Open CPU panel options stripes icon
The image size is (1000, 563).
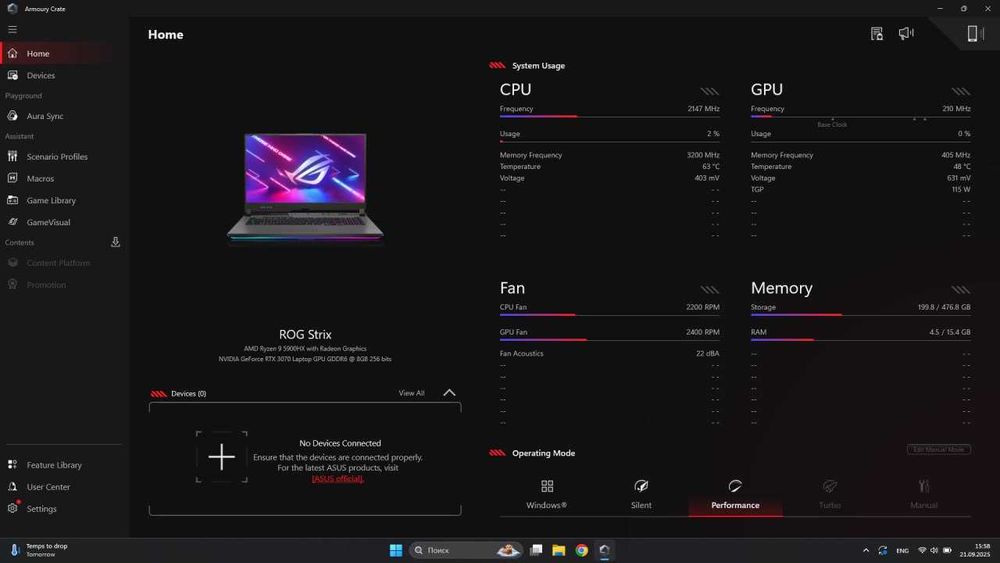(x=710, y=91)
